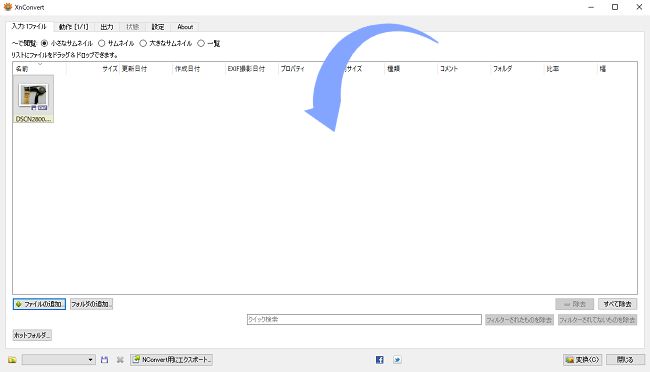Click remove filtered items button
The height and width of the screenshot is (372, 650).
click(519, 320)
